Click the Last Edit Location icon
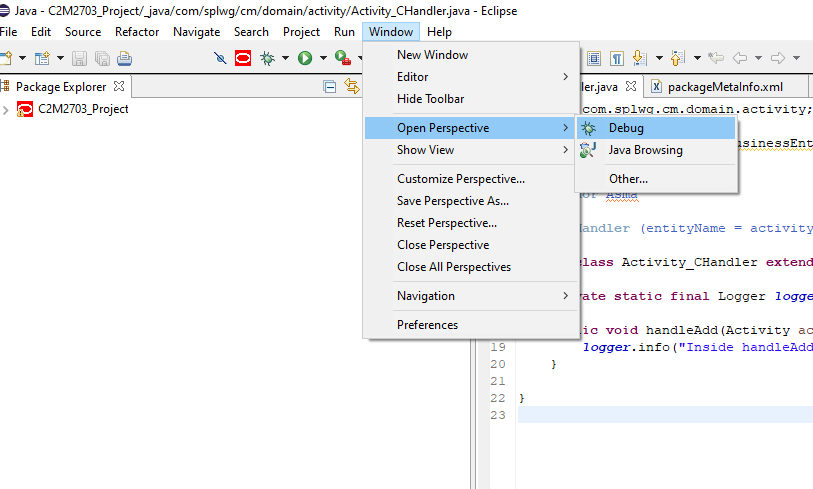Screen dimensions: 813x489 [716, 58]
